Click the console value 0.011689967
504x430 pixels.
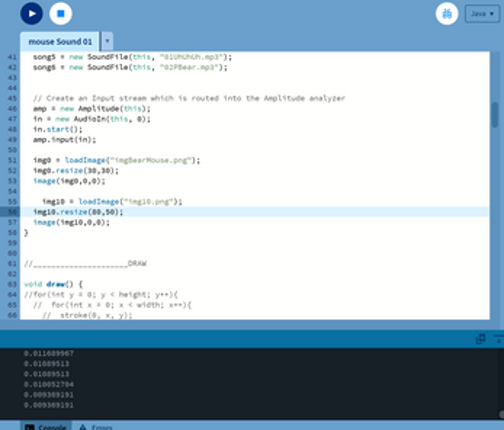pos(49,353)
